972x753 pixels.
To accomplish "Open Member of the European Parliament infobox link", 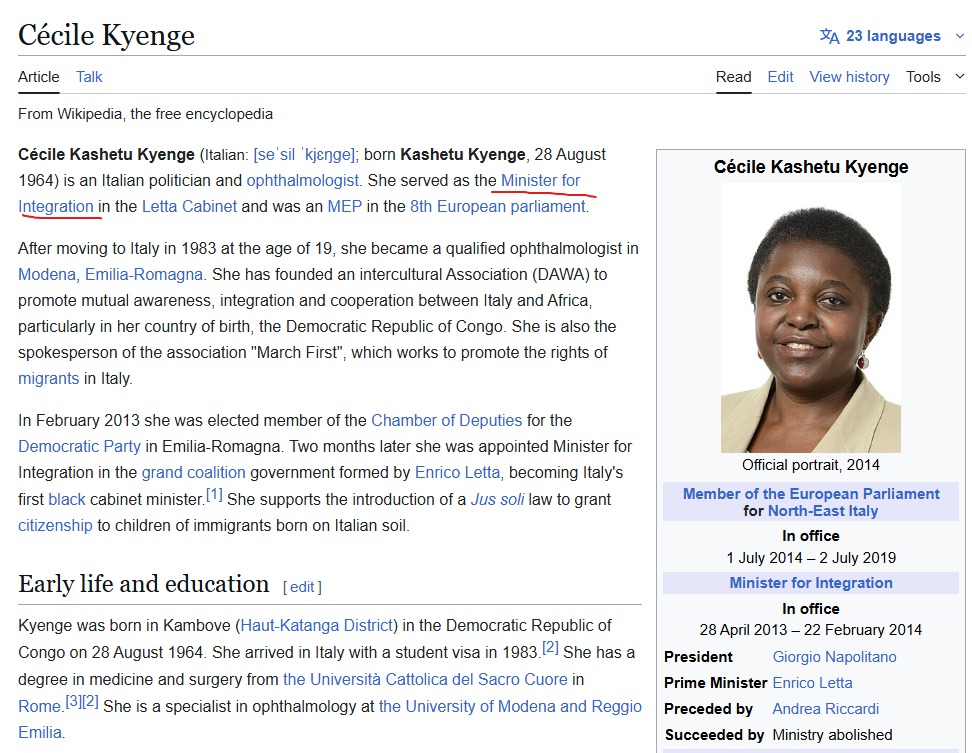I will (x=811, y=494).
